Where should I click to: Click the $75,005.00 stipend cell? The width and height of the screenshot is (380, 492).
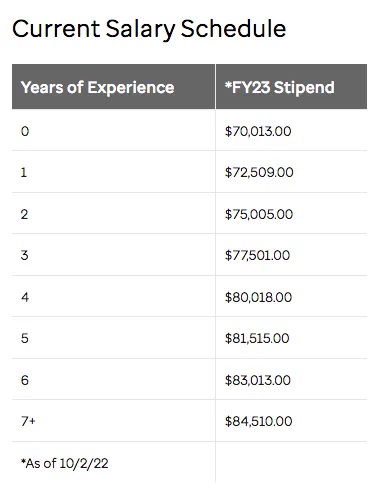point(291,213)
